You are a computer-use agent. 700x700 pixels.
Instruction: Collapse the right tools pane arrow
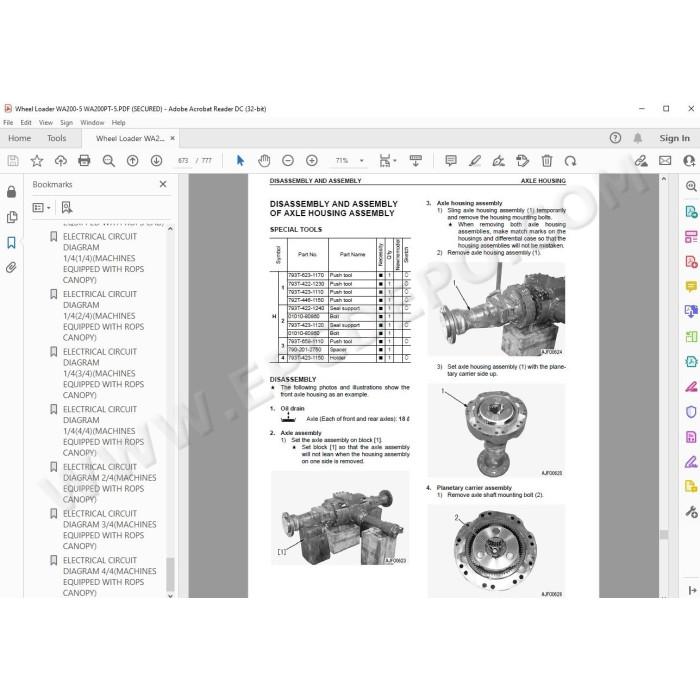[x=692, y=591]
